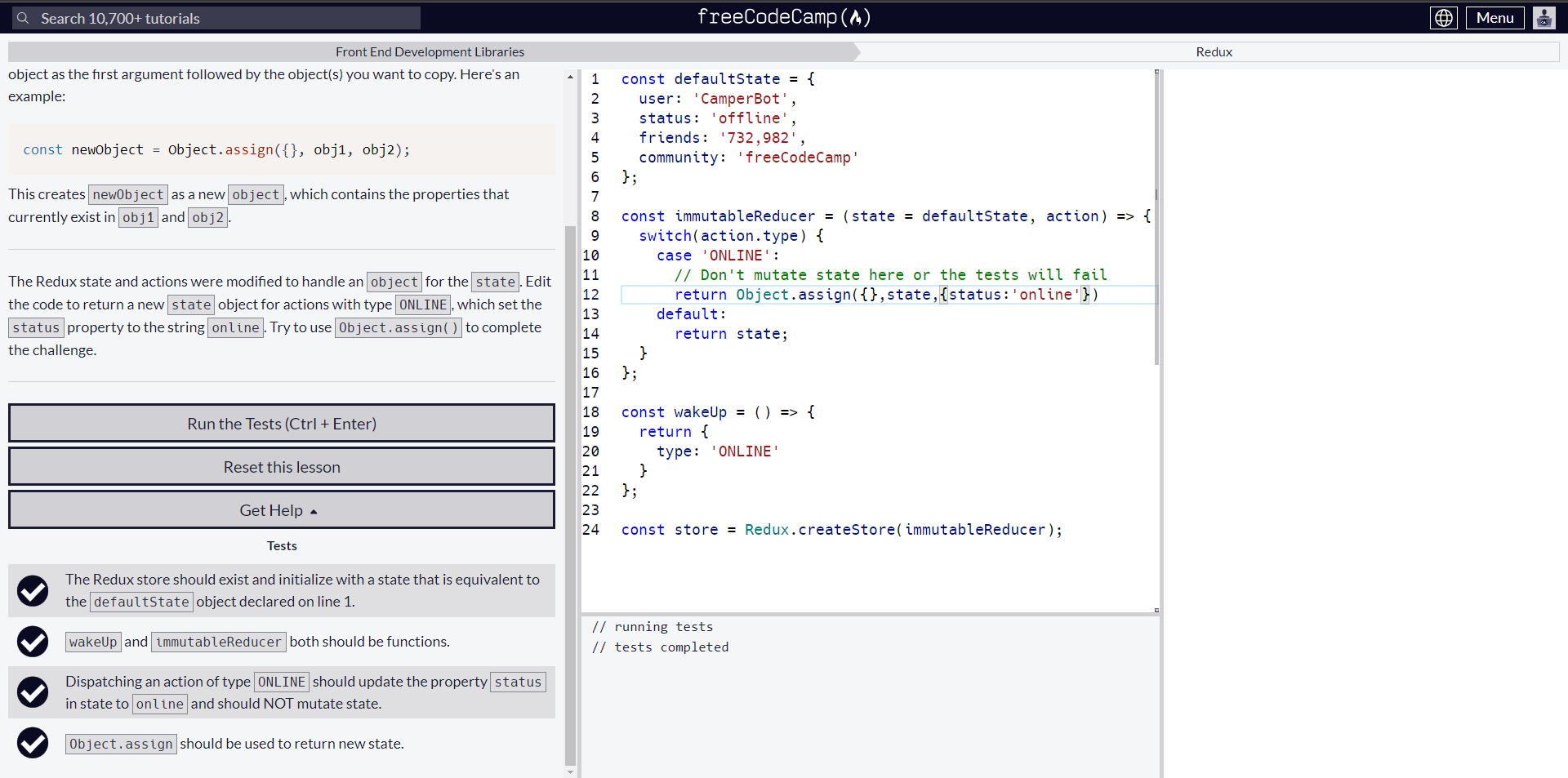The image size is (1568, 778).
Task: Click the checkmark for ONLINE dispatch test
Action: (33, 692)
